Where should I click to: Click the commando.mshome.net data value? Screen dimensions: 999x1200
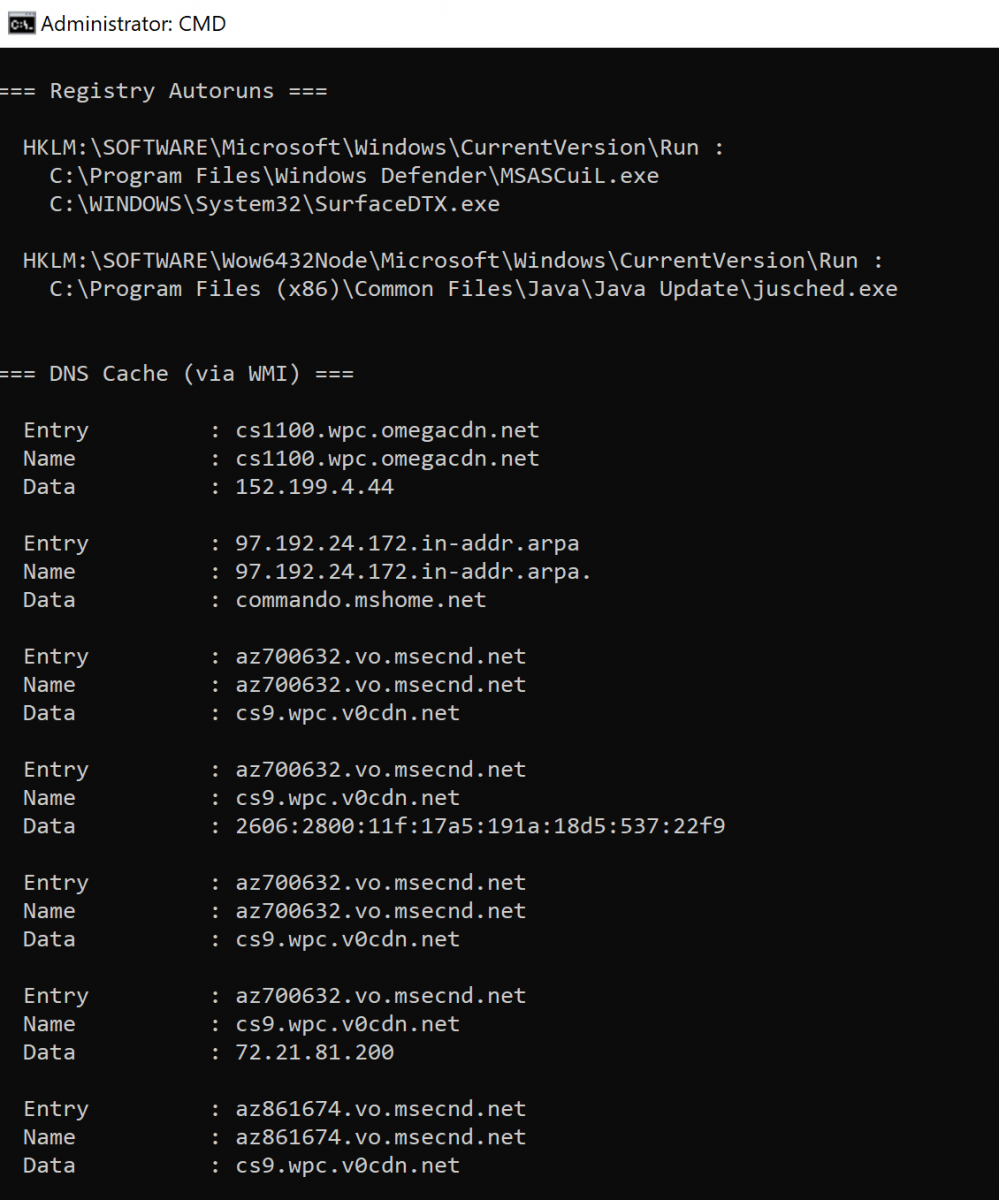[360, 600]
